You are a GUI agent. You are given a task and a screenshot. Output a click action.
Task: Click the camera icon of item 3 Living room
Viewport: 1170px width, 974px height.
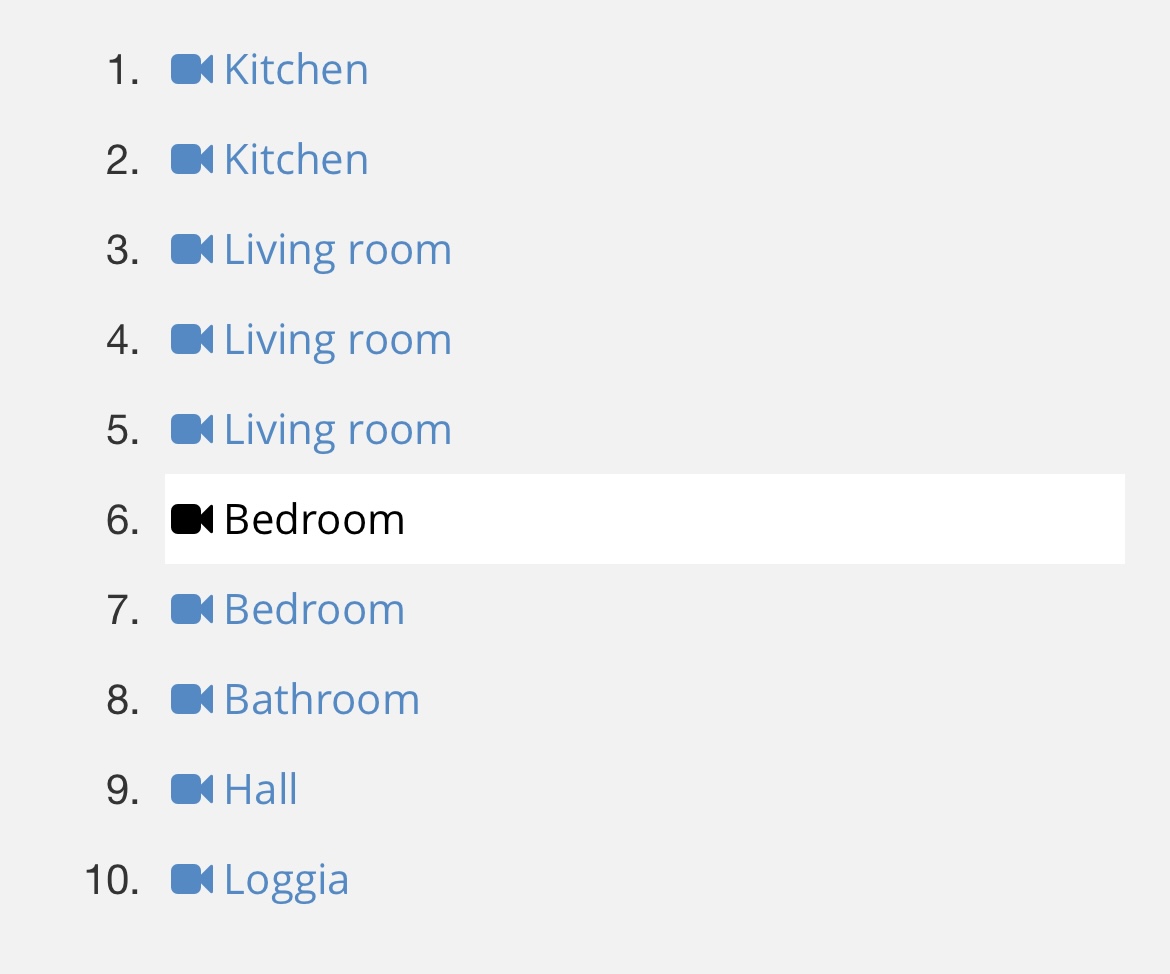pyautogui.click(x=192, y=249)
